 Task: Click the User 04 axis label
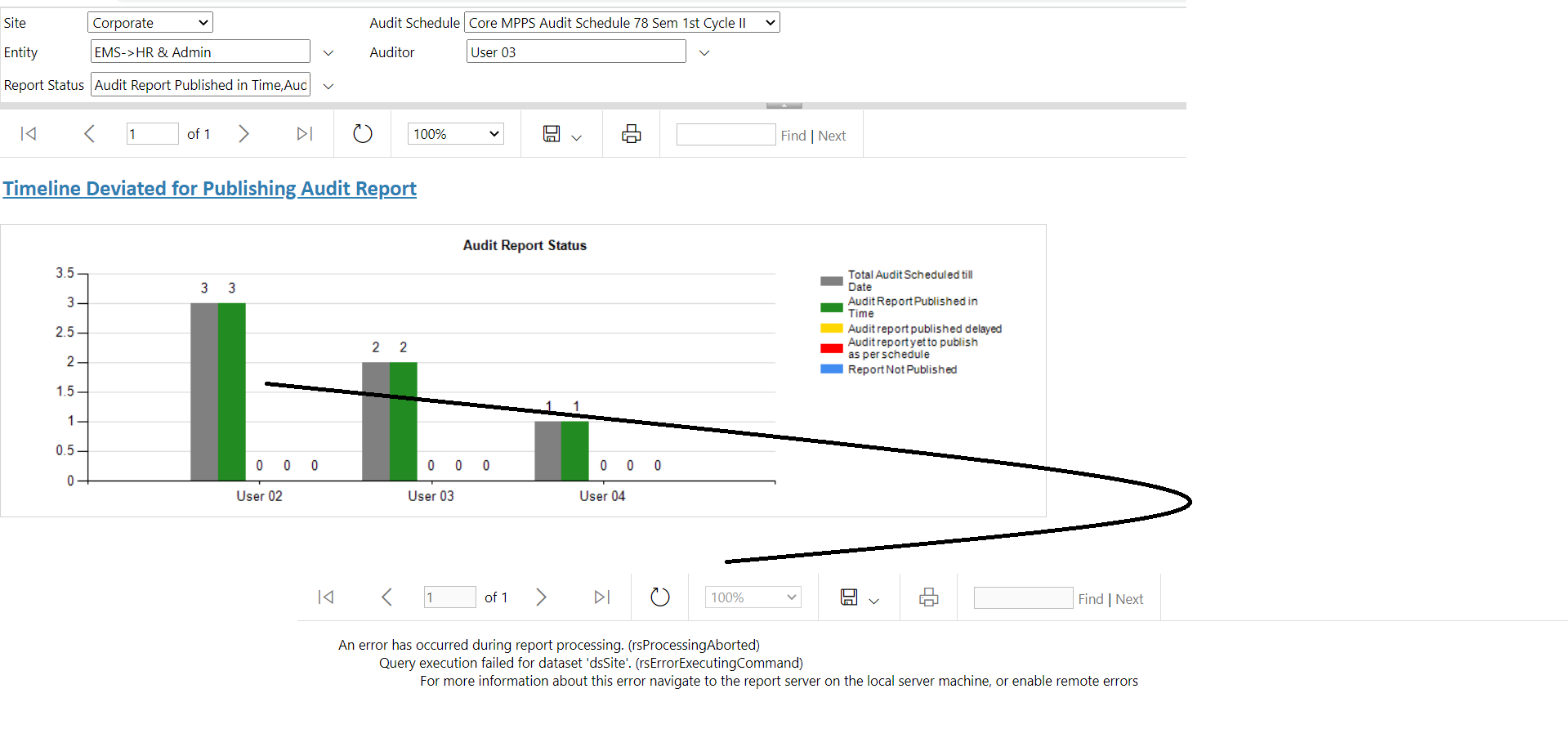(603, 496)
